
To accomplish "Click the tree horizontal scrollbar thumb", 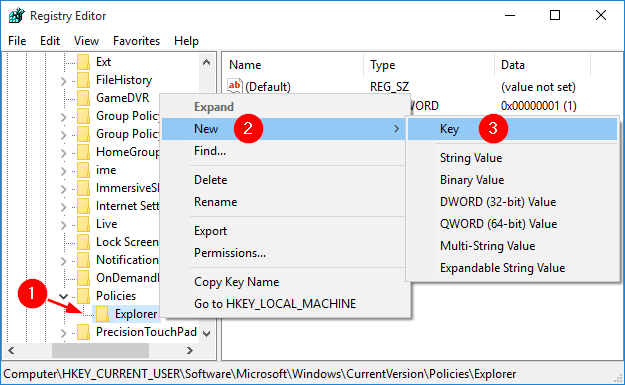I will coord(100,350).
